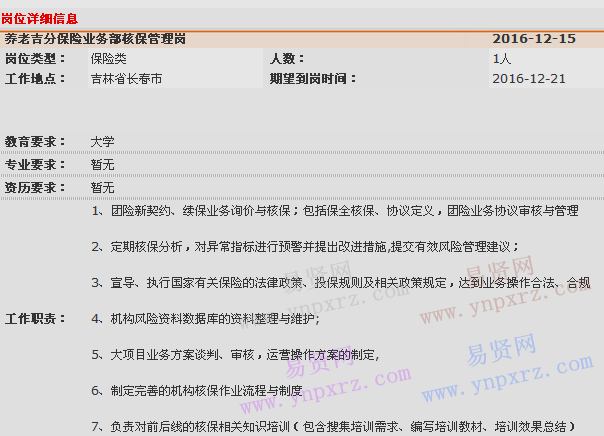The width and height of the screenshot is (604, 436).
Task: Click '暂无' next to 专业要求
Action: [102, 165]
